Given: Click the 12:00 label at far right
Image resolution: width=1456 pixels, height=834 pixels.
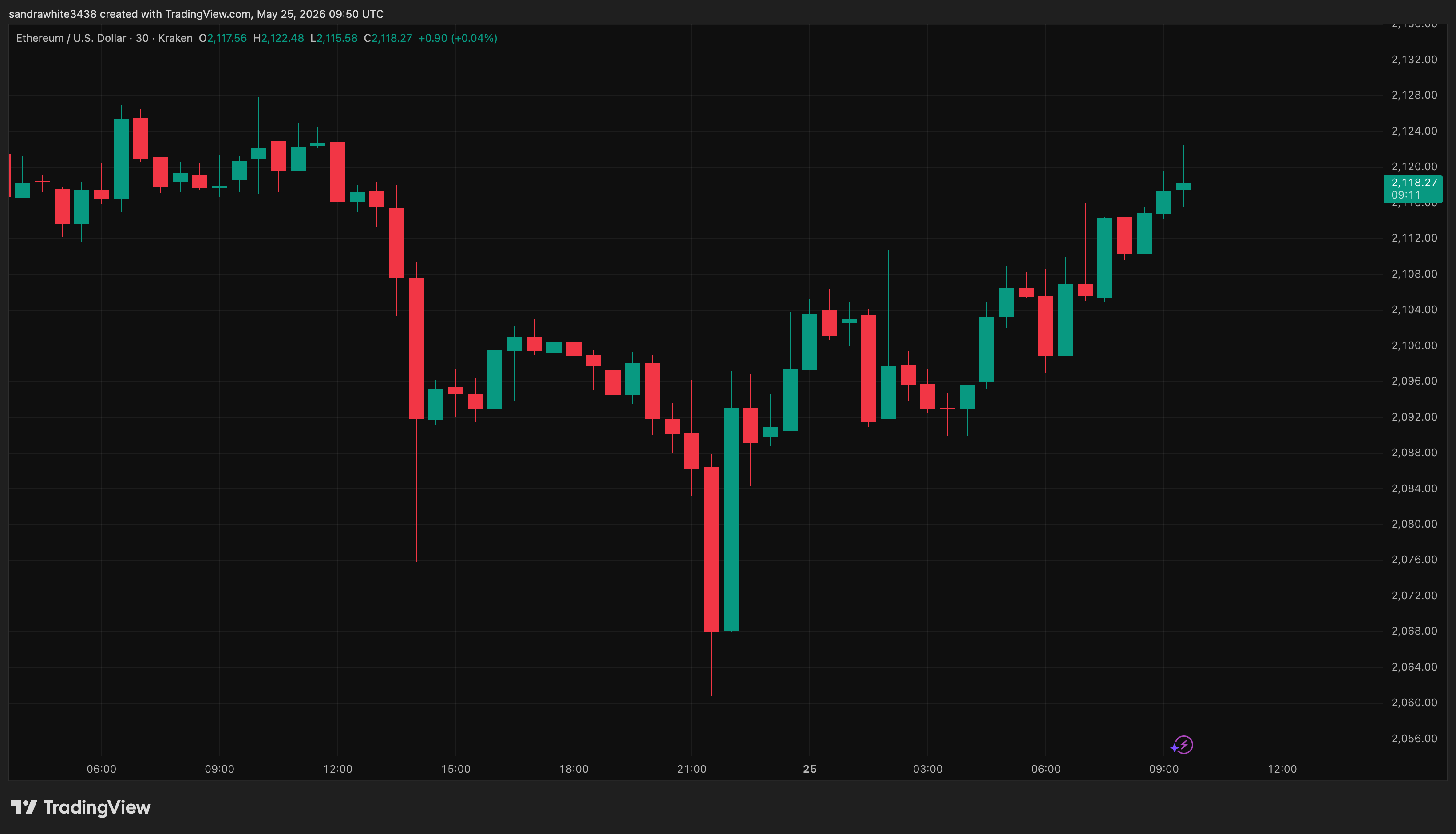Looking at the screenshot, I should (x=1282, y=769).
